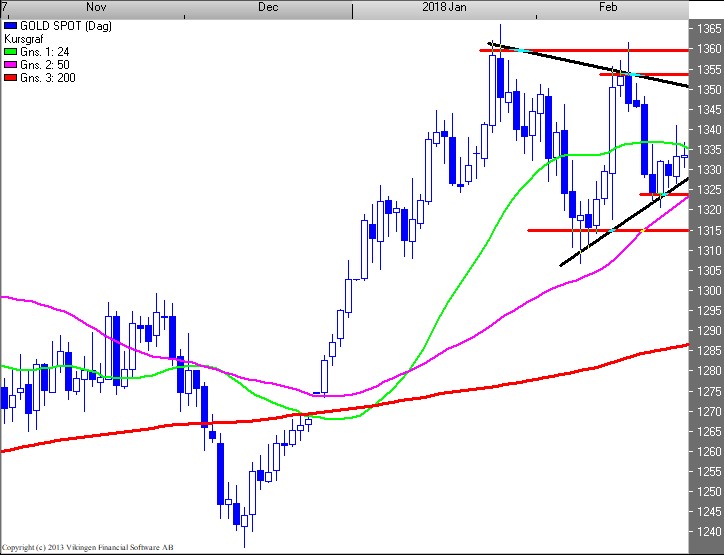724x555 pixels.
Task: Click the Nov month label on time axis
Action: coord(98,7)
